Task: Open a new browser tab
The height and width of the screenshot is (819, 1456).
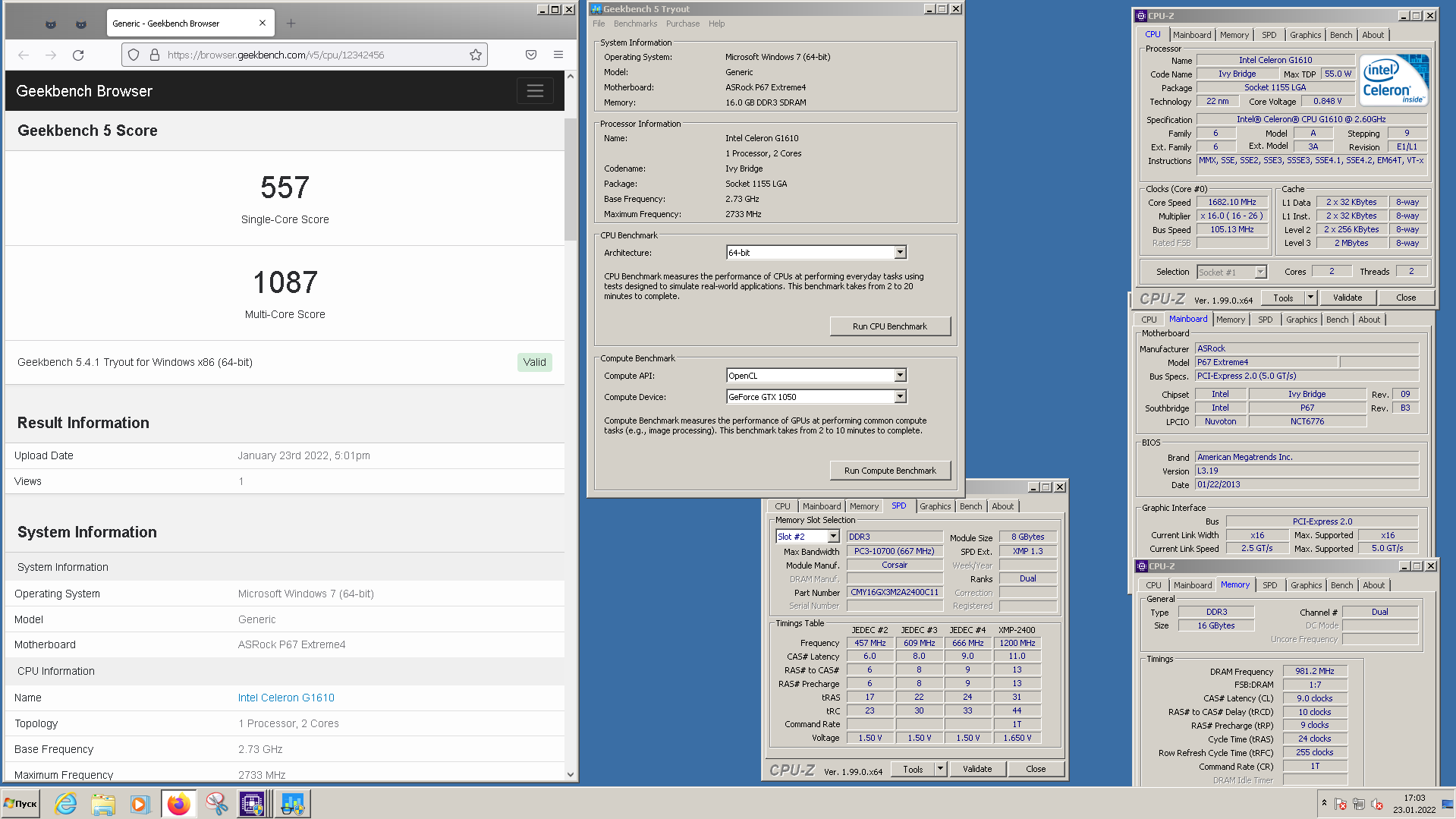Action: (x=291, y=23)
